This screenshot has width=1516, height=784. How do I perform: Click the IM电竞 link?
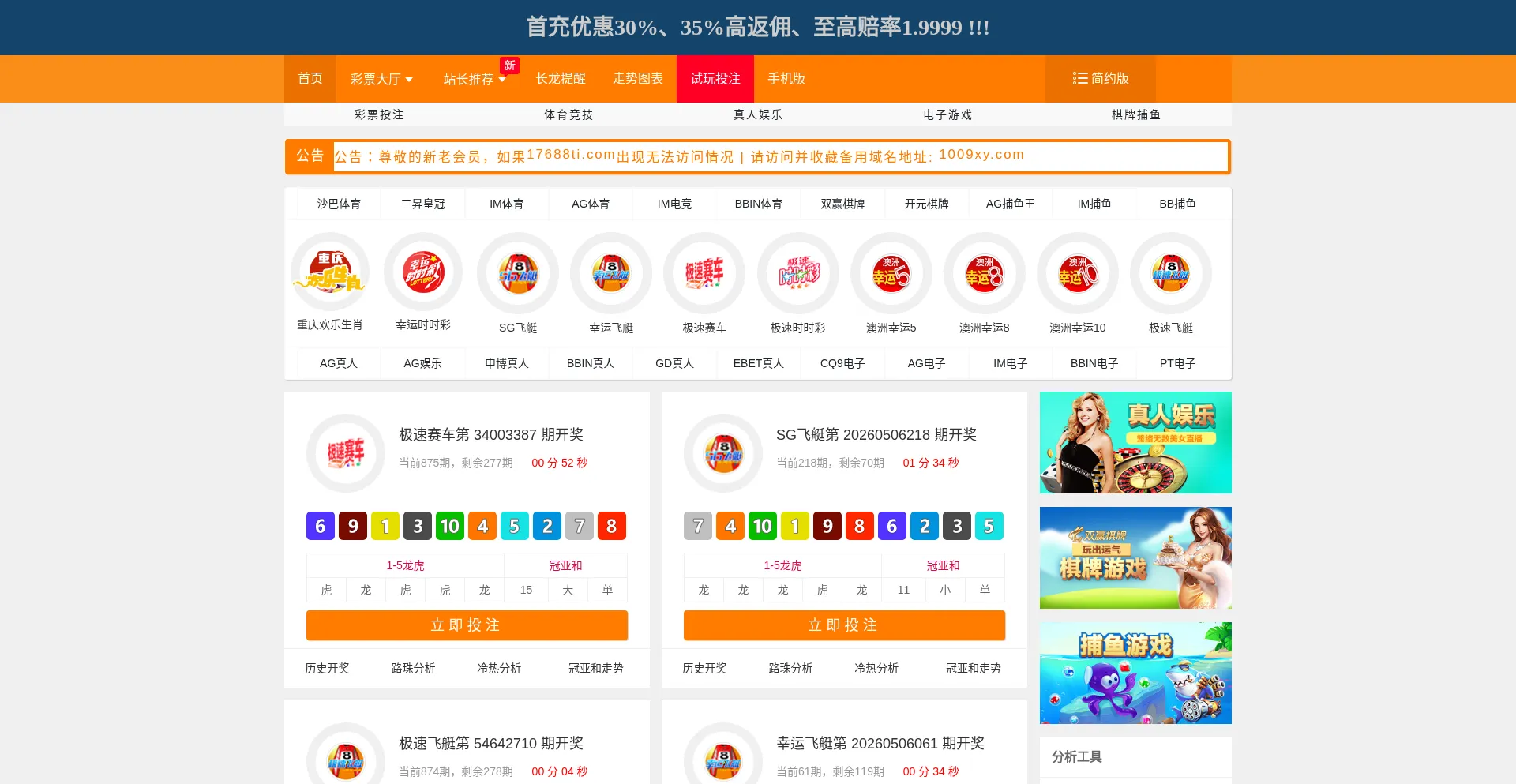click(674, 204)
